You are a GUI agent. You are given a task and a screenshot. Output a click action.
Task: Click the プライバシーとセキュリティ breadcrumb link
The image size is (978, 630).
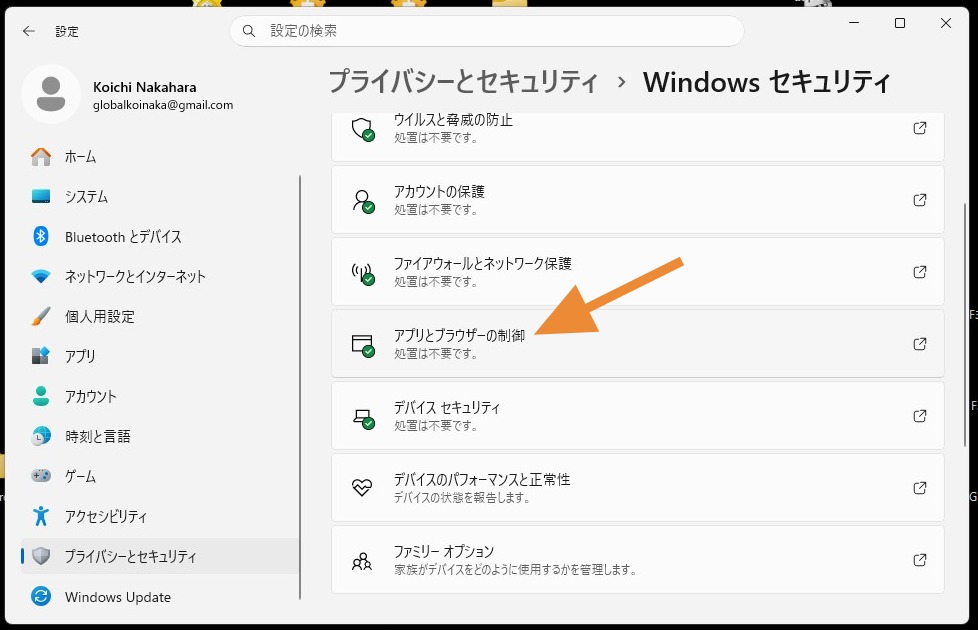pos(463,82)
